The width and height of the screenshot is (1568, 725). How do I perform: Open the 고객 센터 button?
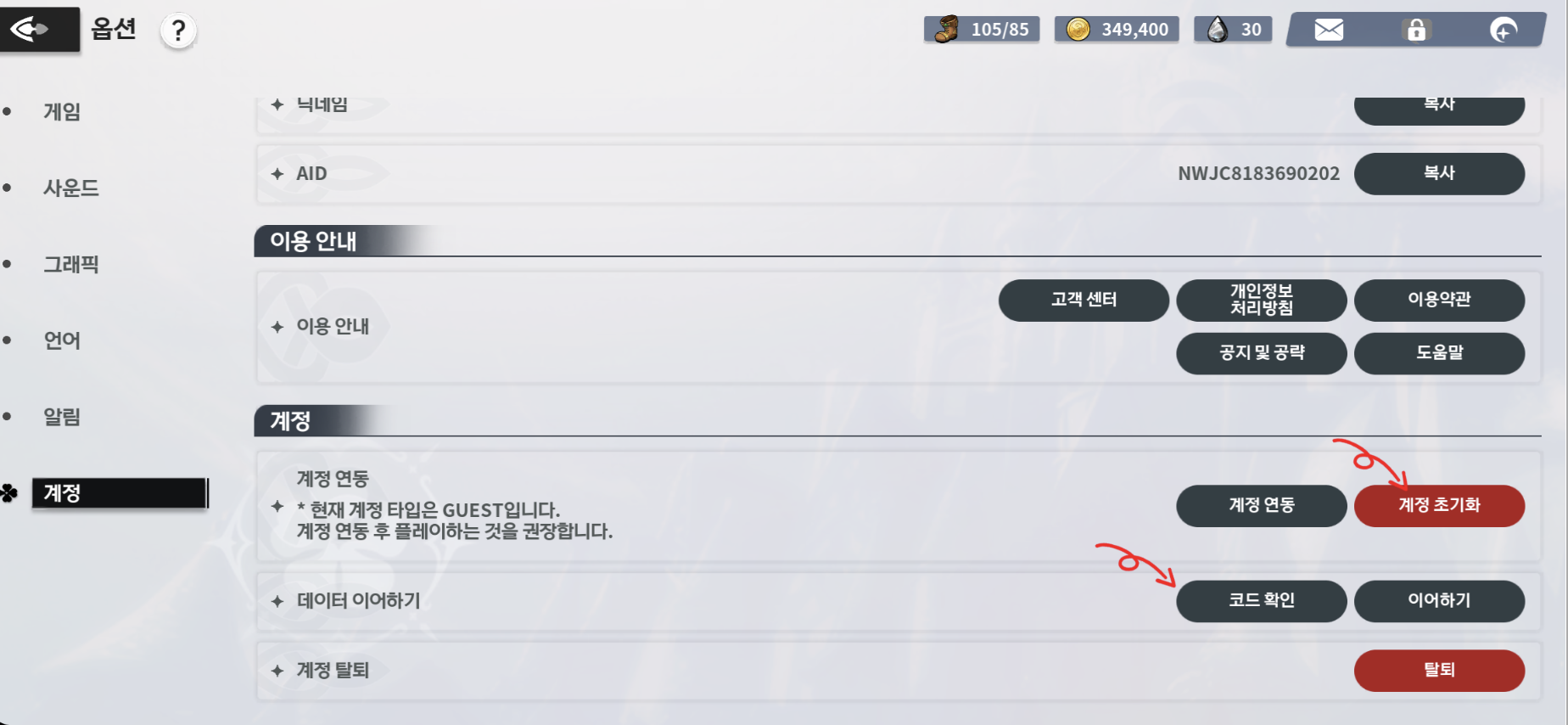[1084, 300]
